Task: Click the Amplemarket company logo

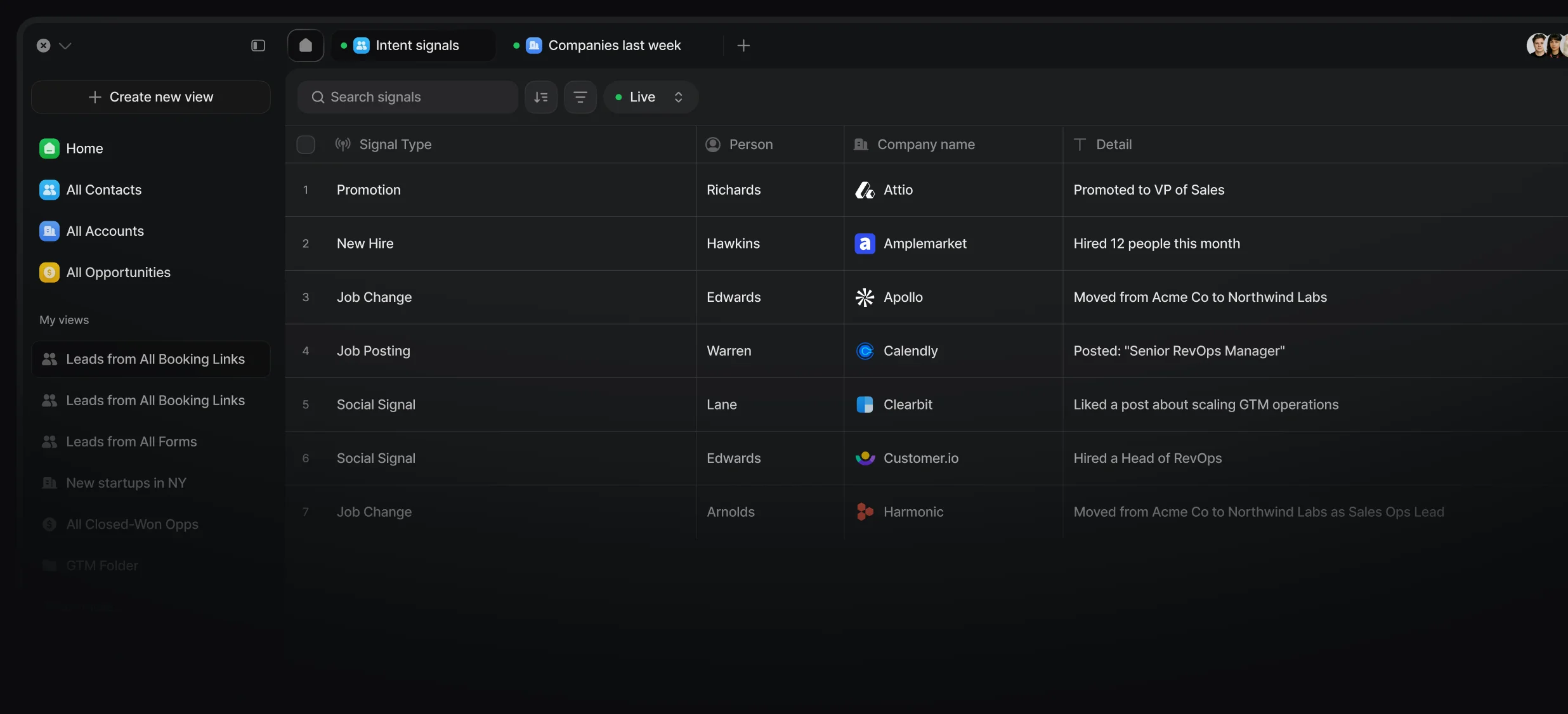Action: pyautogui.click(x=865, y=243)
